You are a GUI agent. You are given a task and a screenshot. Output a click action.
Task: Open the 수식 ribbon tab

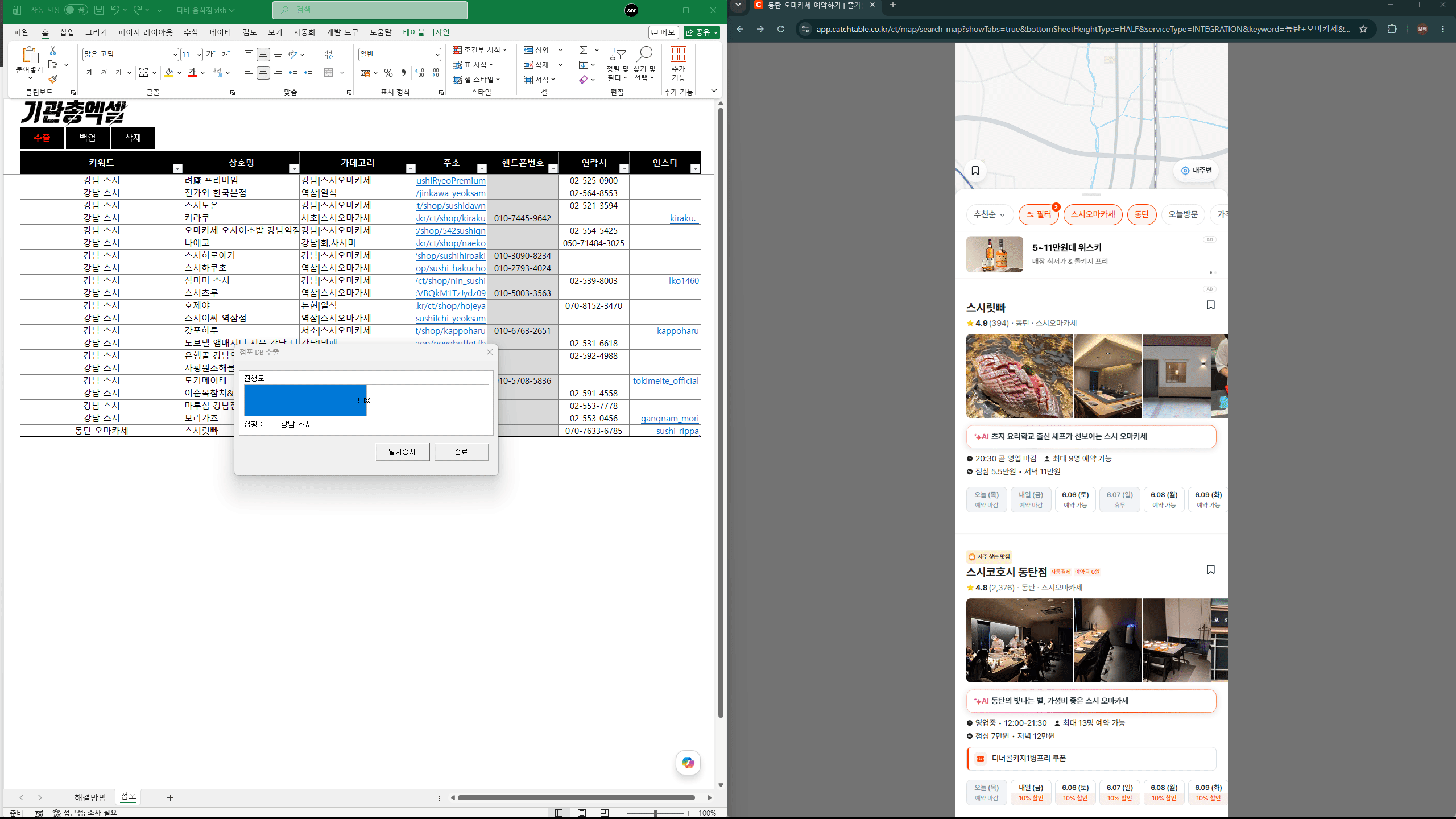(191, 32)
